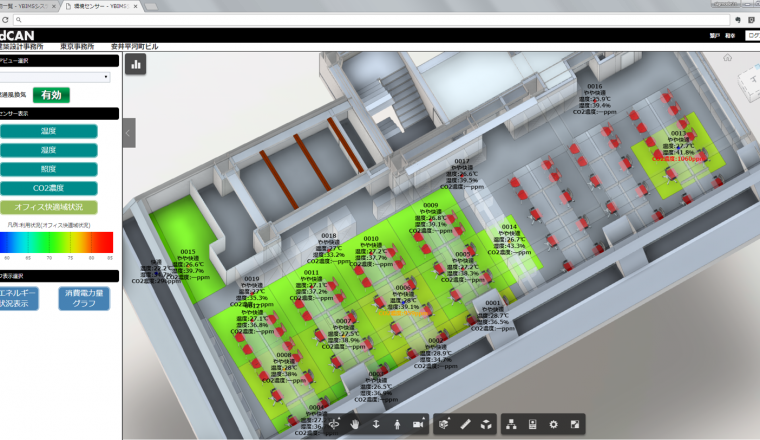Toggle the green 有効 ventilation switch
The height and width of the screenshot is (440, 760).
50,95
